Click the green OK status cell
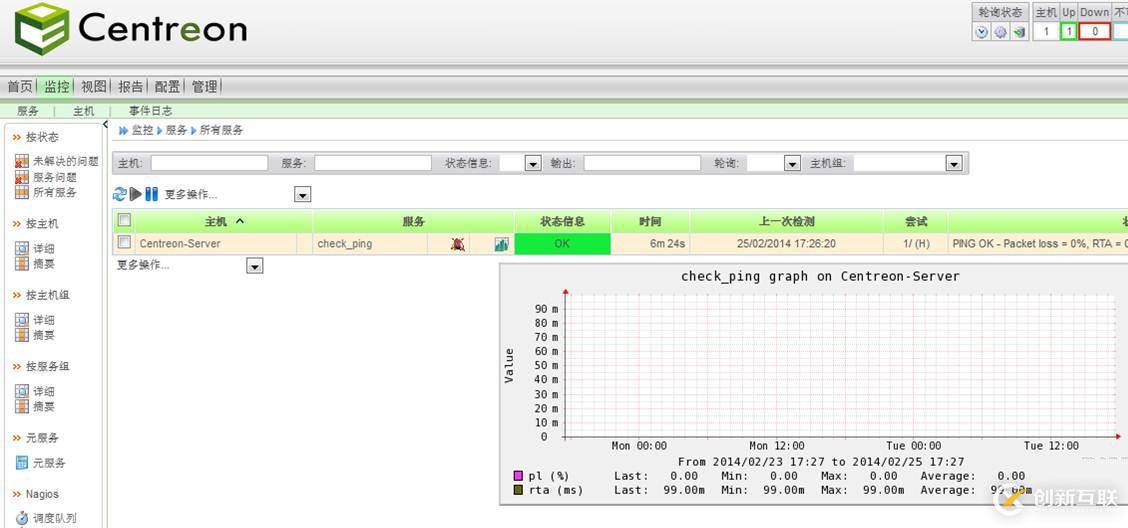The height and width of the screenshot is (528, 1128). coord(563,244)
